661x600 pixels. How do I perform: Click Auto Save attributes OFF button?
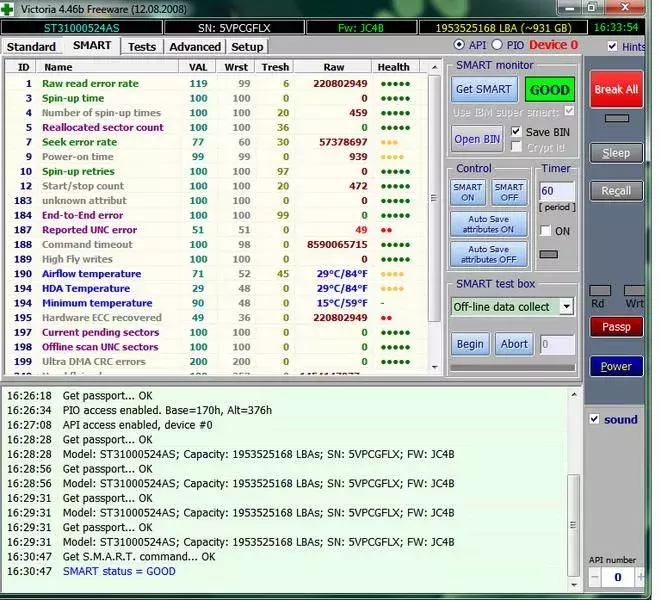(489, 254)
